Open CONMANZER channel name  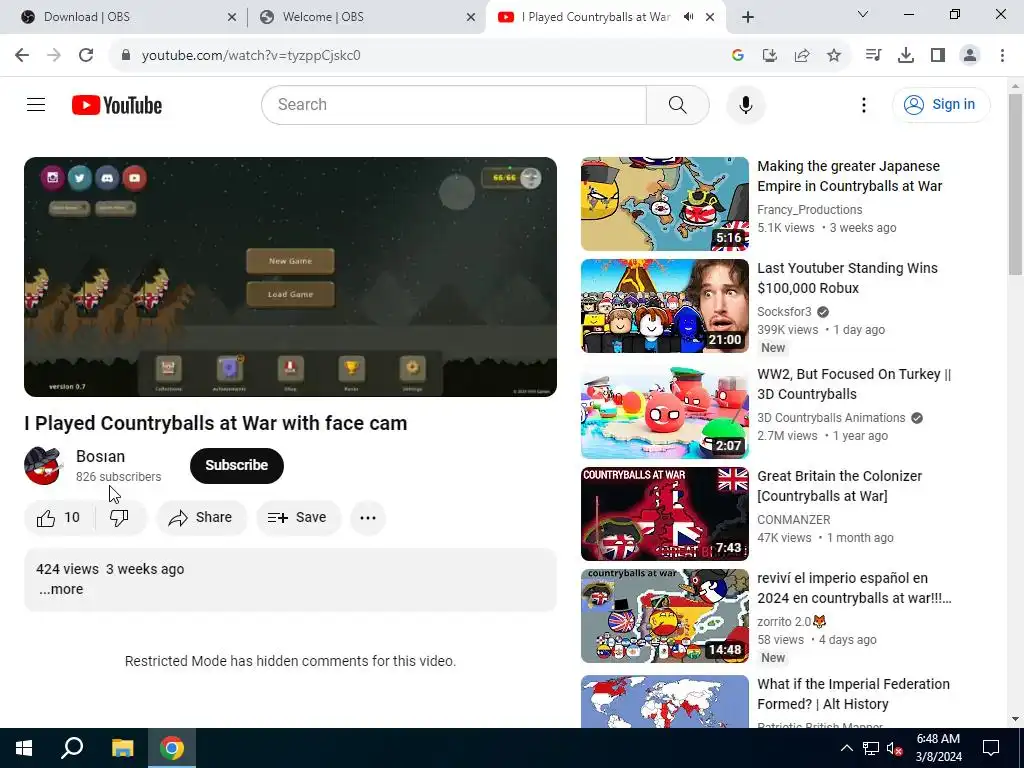pos(793,520)
